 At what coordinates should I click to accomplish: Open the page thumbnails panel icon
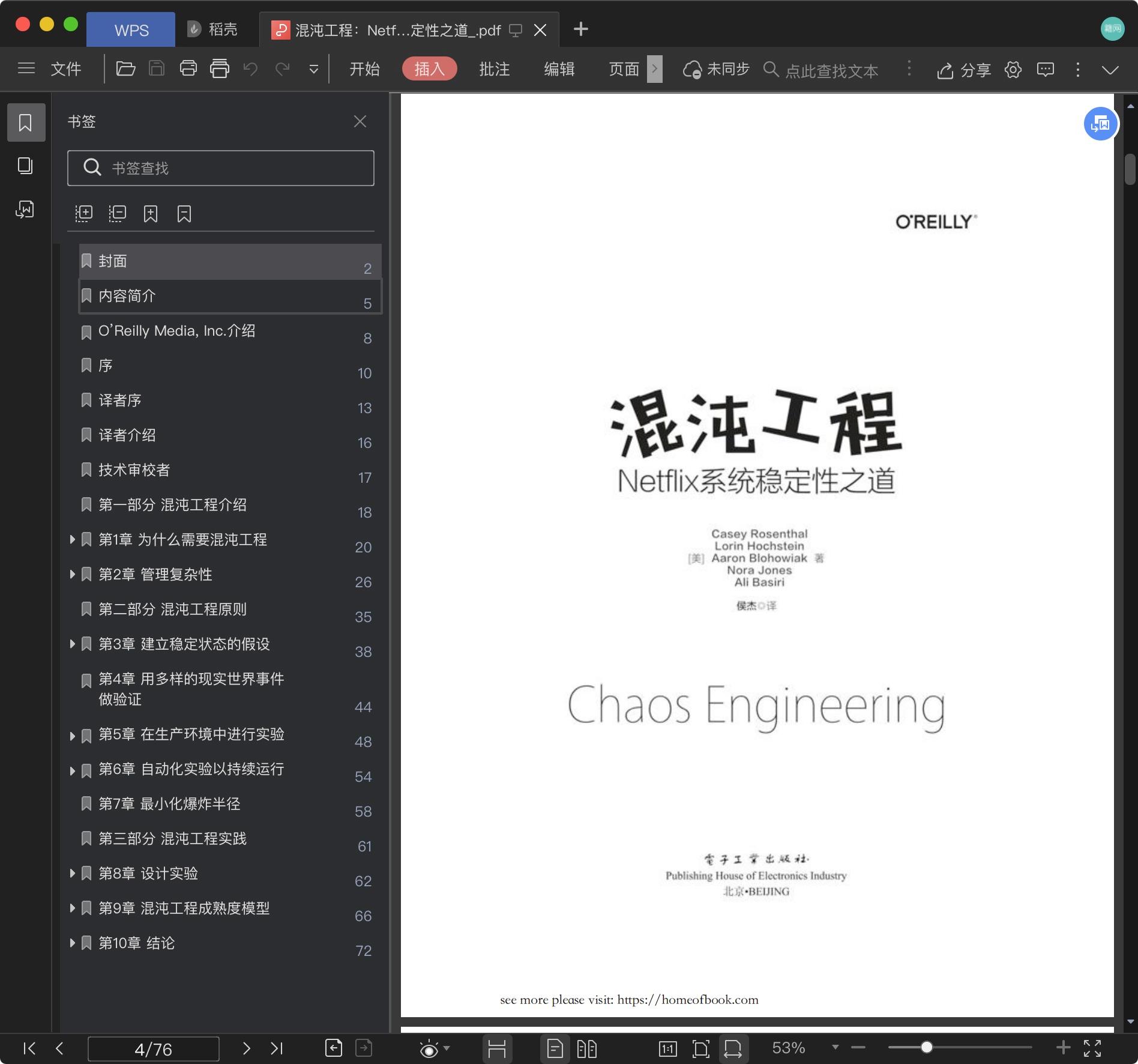[x=26, y=166]
